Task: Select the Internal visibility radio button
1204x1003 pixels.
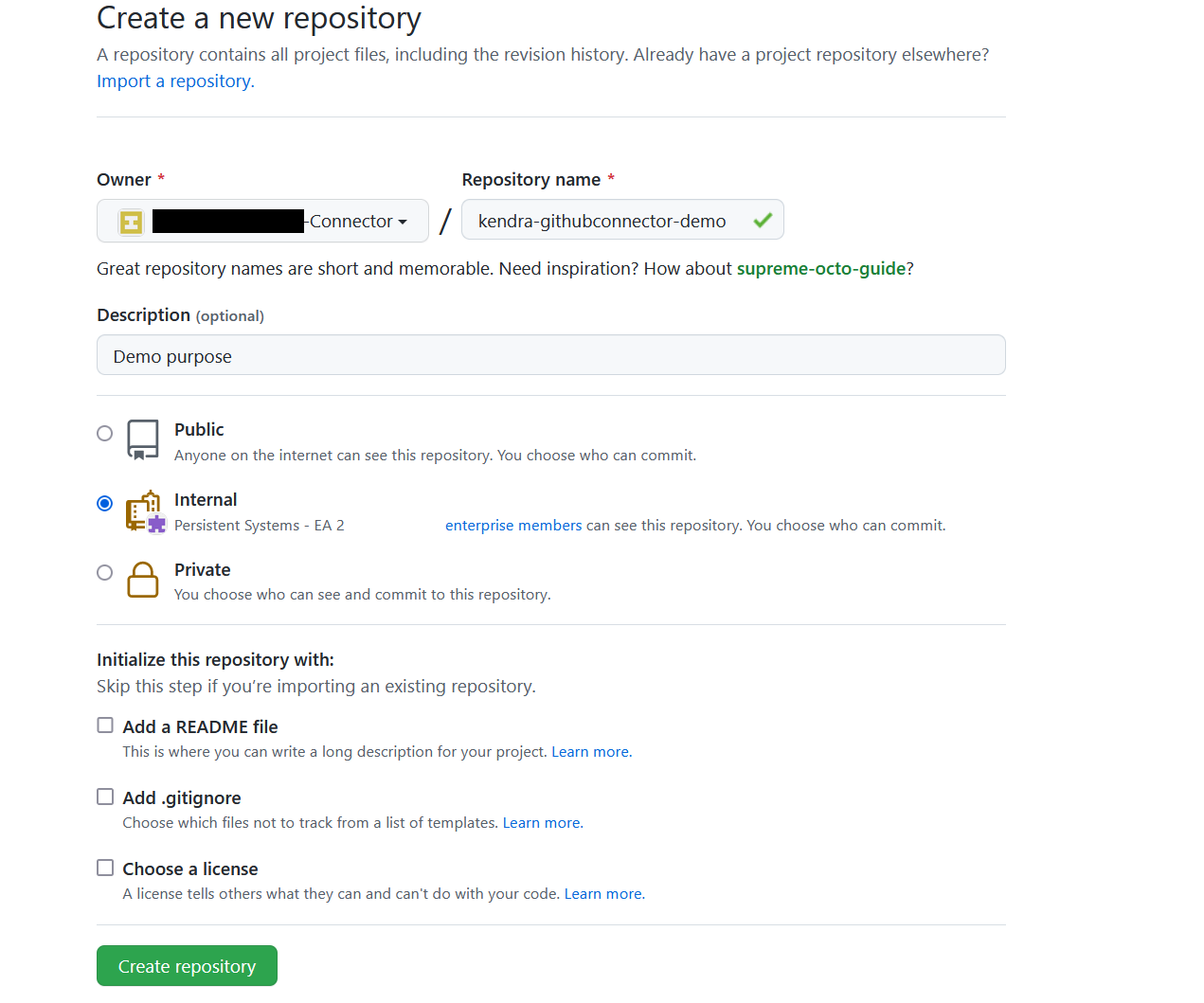Action: tap(105, 503)
